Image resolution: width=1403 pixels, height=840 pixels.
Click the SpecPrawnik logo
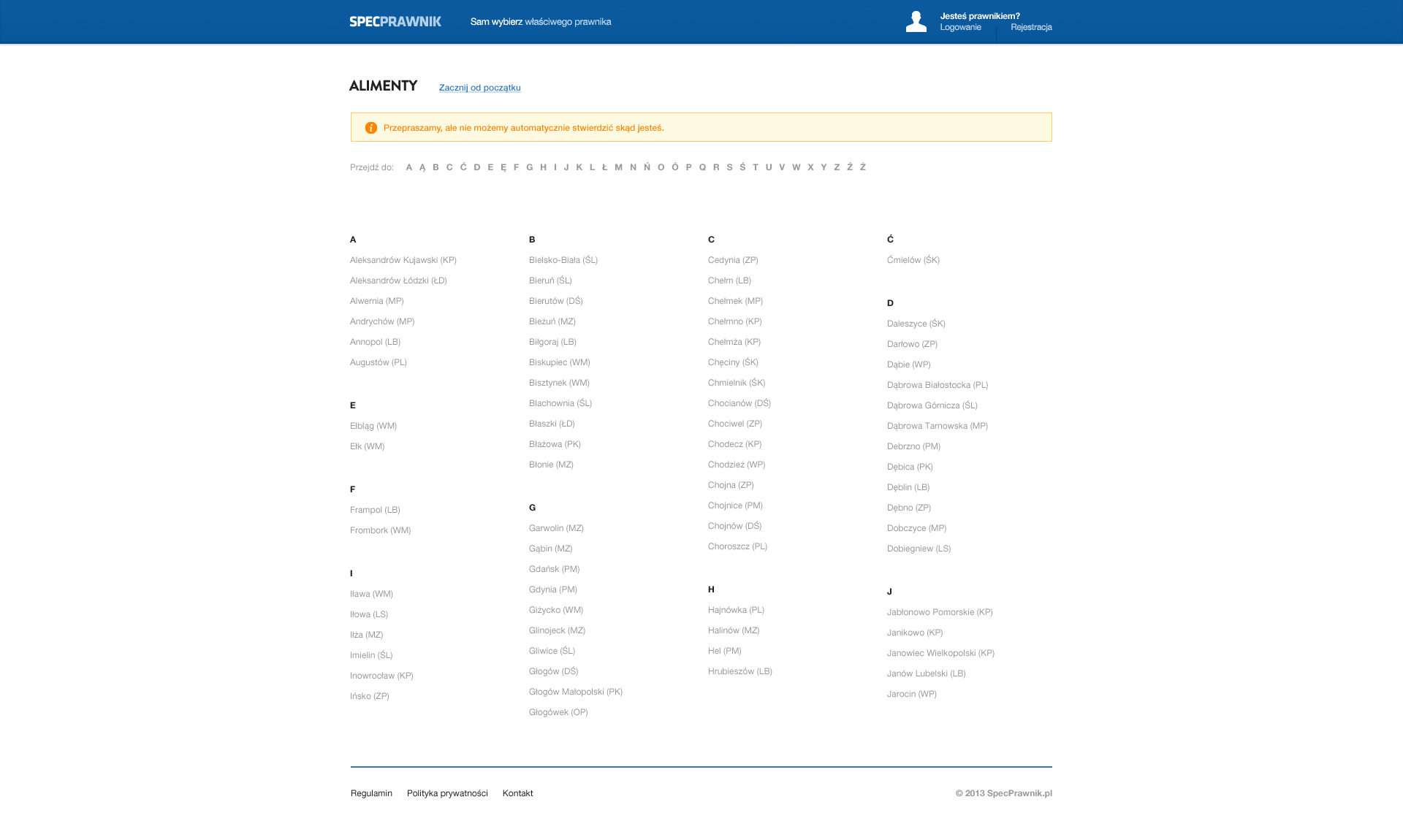[395, 22]
